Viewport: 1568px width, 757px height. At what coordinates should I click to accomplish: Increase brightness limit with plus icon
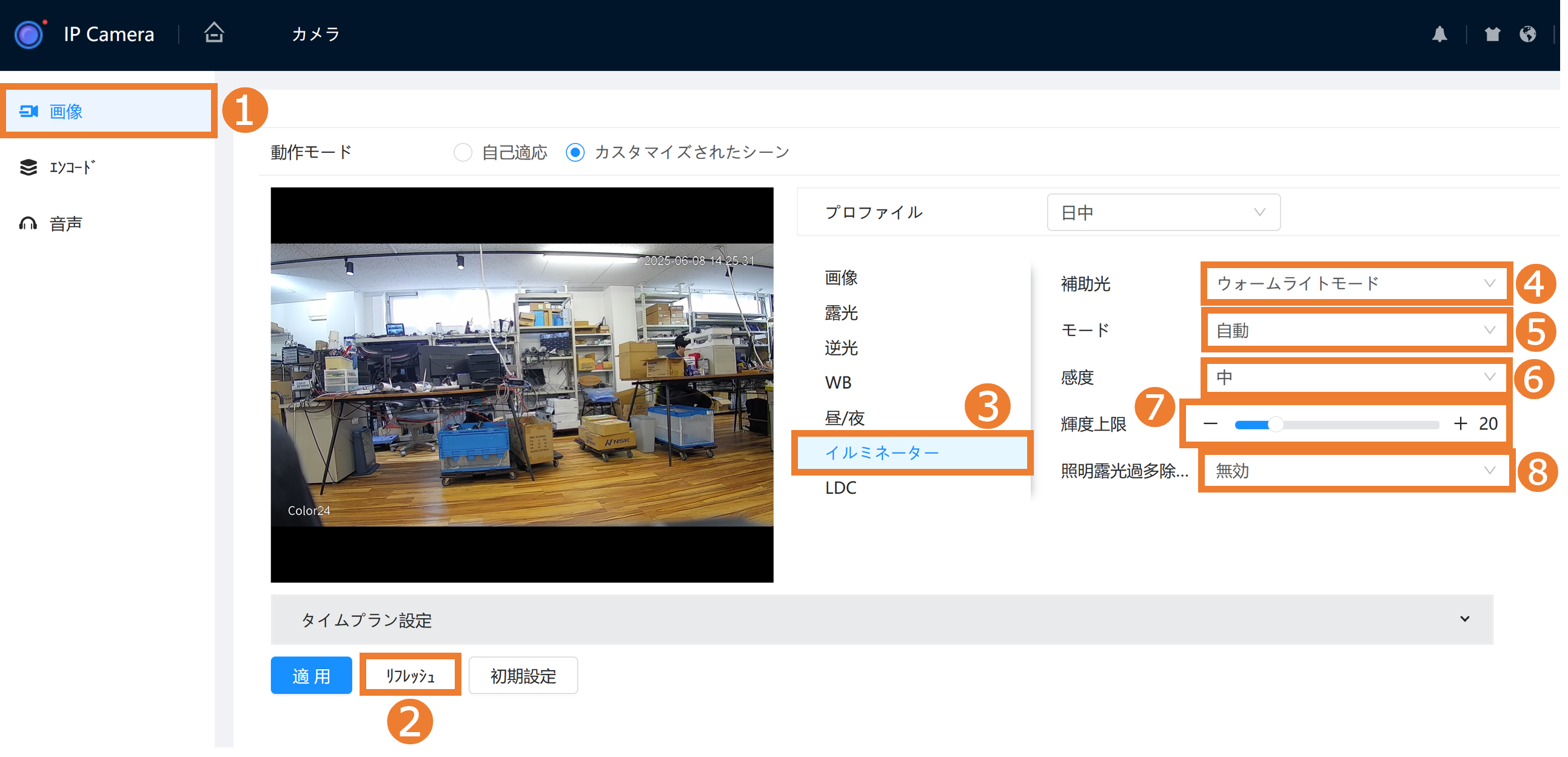[x=1459, y=424]
